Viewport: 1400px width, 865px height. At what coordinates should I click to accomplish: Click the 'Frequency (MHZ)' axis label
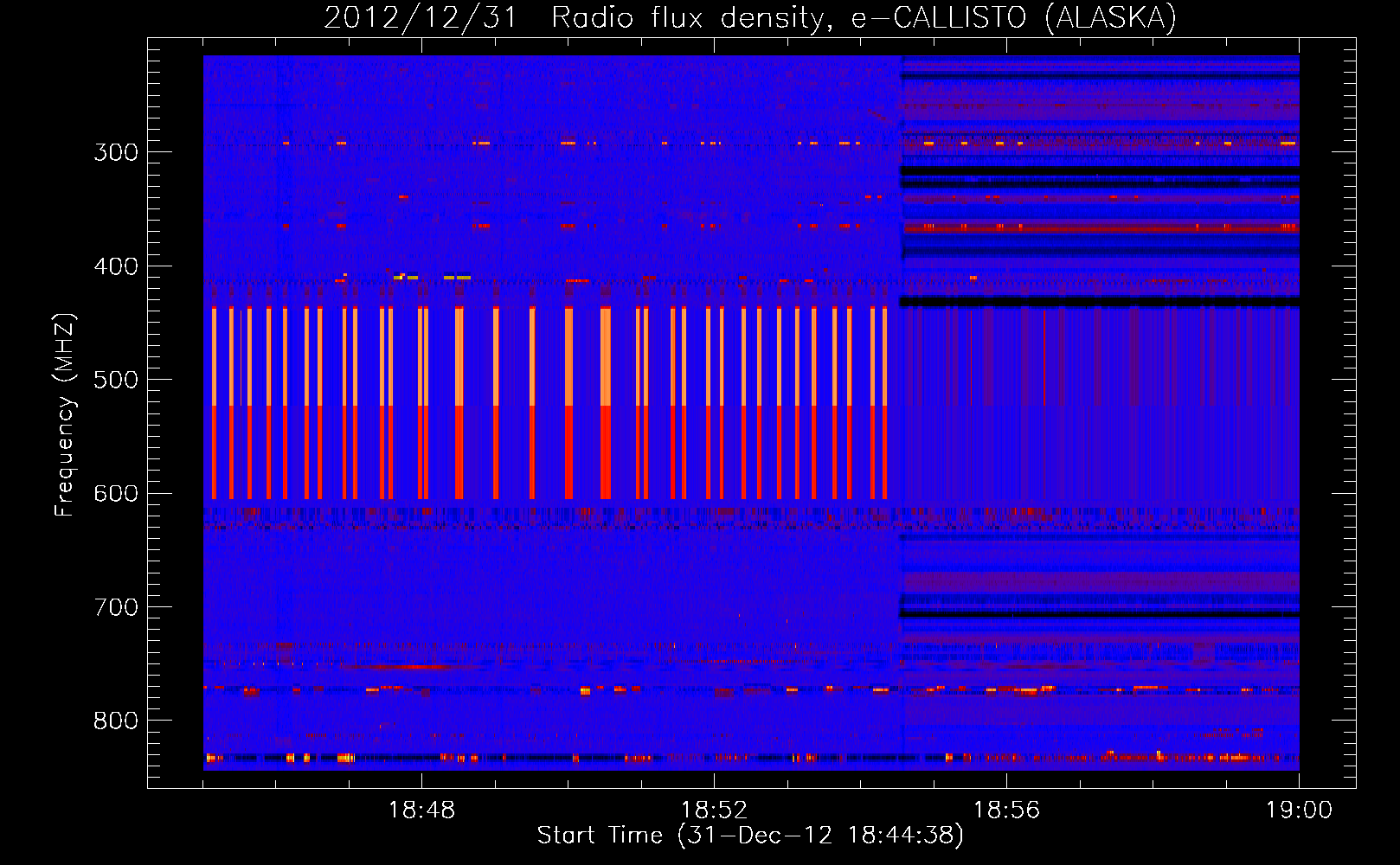pos(66,415)
